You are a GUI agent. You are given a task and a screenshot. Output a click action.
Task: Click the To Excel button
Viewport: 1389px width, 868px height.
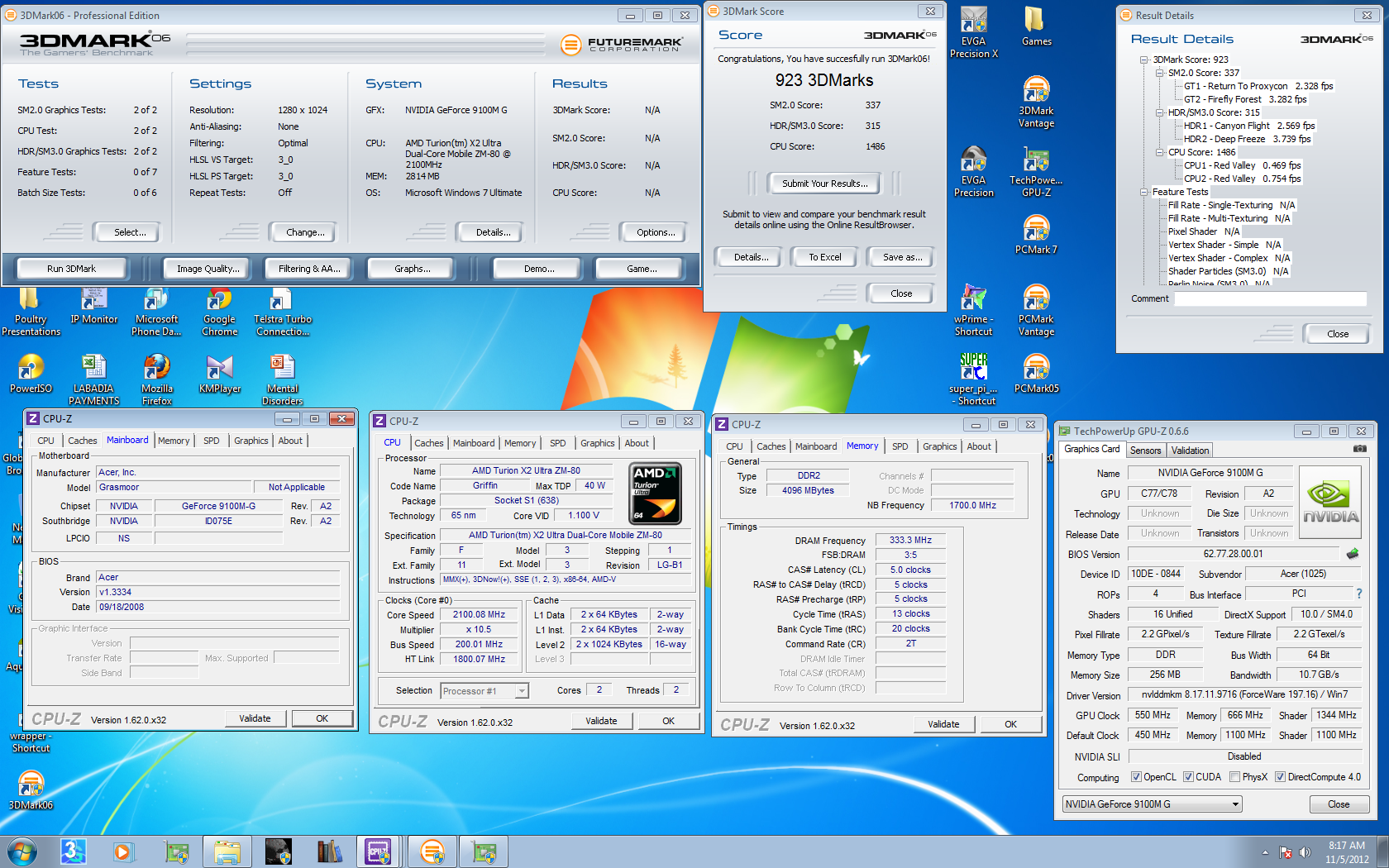pyautogui.click(x=825, y=257)
